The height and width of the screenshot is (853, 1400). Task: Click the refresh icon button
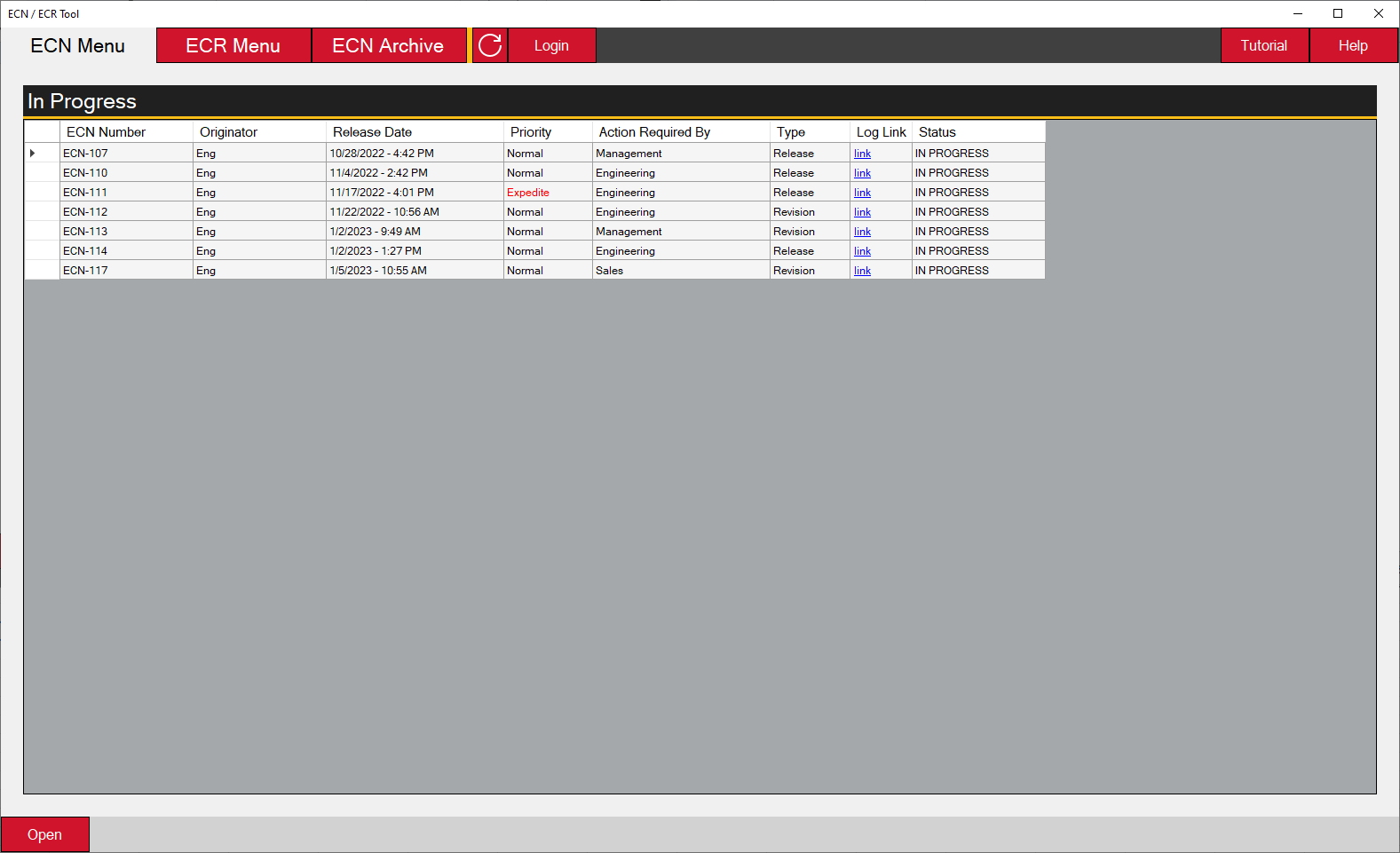click(x=490, y=45)
